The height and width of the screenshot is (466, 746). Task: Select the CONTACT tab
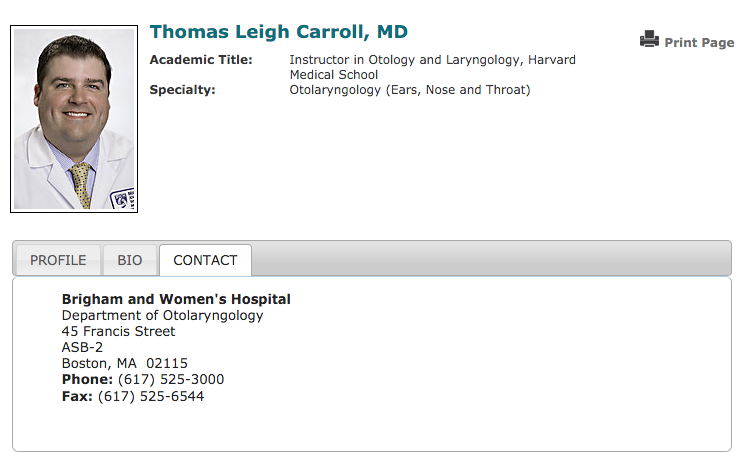tap(205, 260)
